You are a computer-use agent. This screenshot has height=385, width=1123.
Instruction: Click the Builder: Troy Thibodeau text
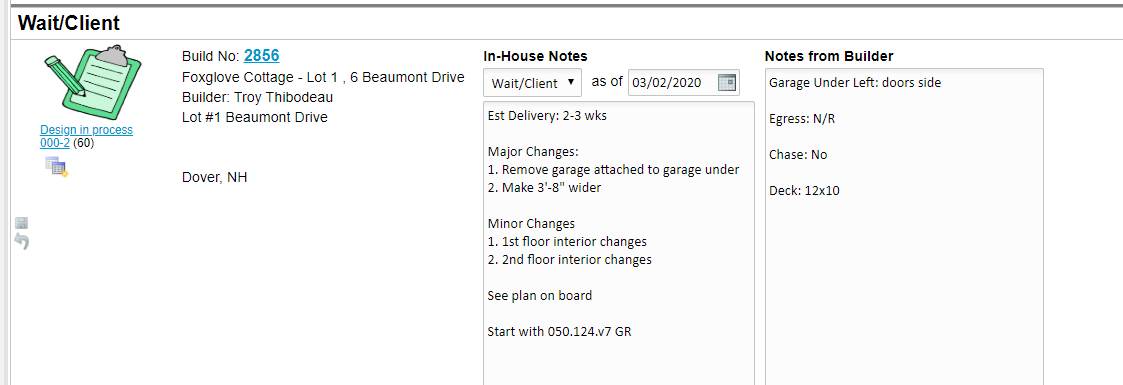257,97
